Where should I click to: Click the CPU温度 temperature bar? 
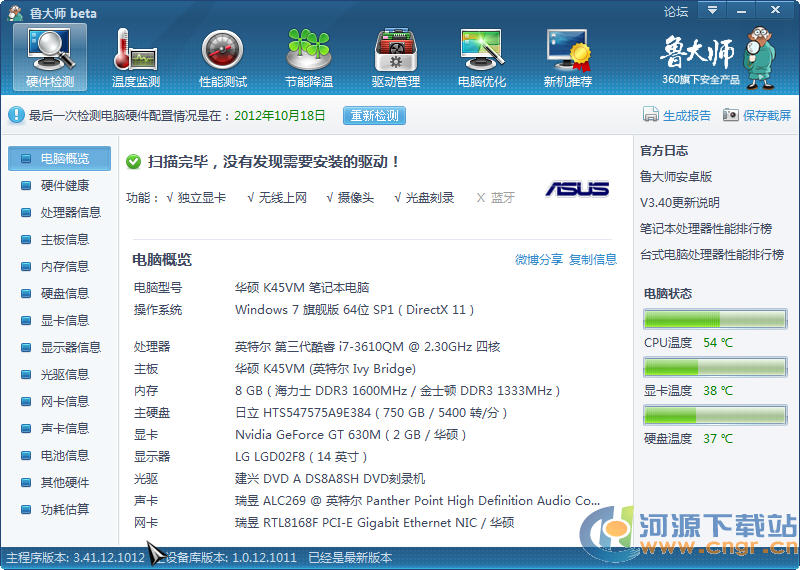(x=715, y=320)
